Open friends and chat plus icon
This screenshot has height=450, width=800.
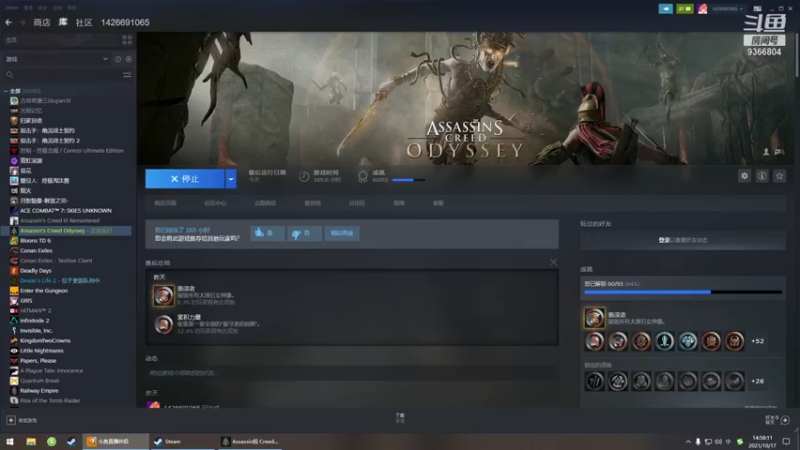785,420
